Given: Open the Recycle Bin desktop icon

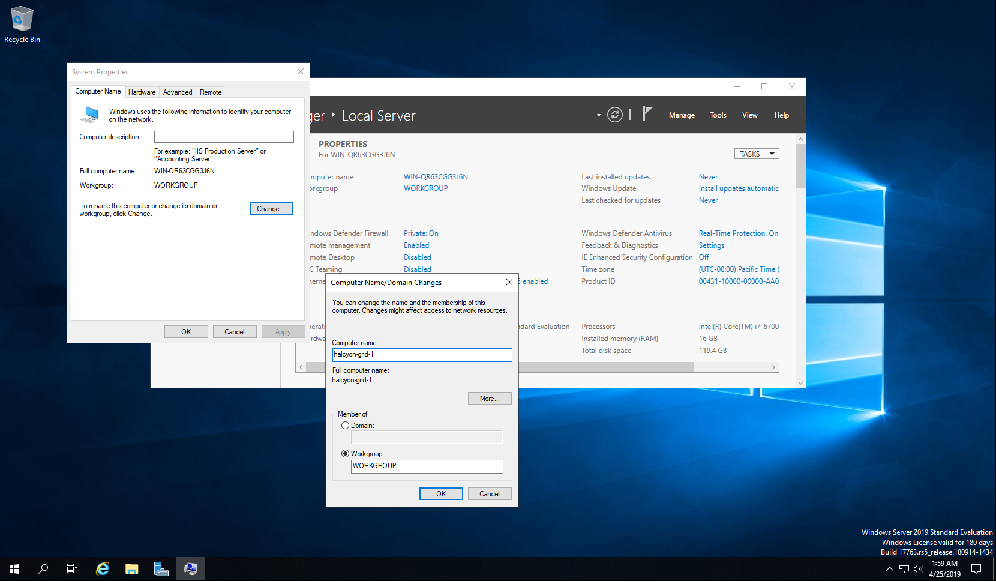Looking at the screenshot, I should tap(22, 24).
